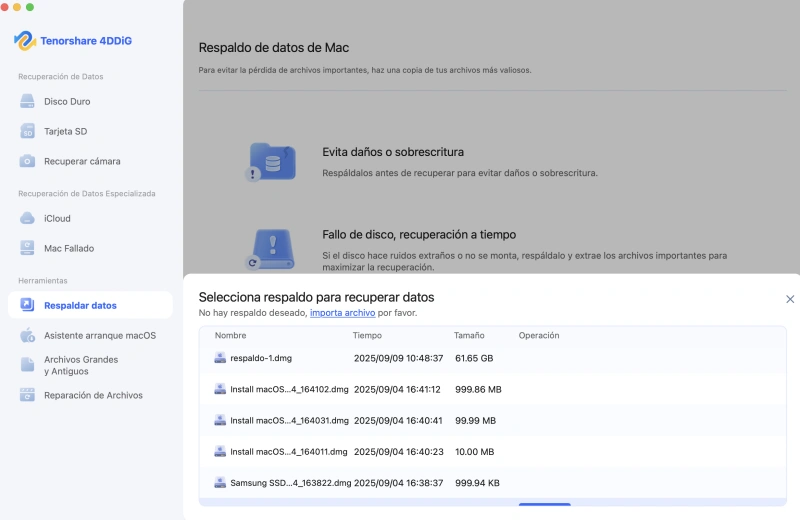Click the Evita daños o sobrescritura heading

click(x=393, y=152)
